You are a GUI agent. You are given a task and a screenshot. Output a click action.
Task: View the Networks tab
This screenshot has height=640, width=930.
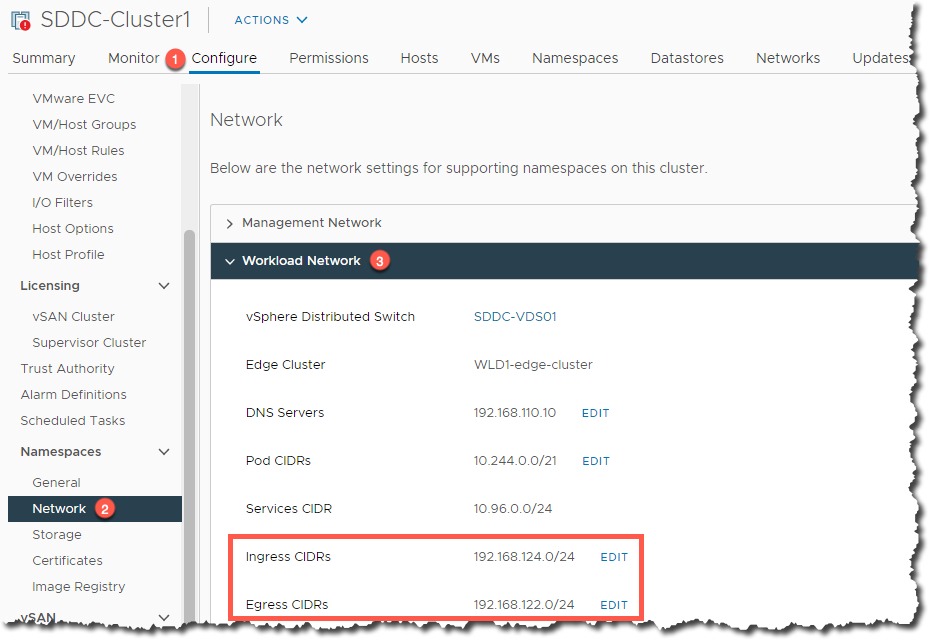[x=788, y=58]
